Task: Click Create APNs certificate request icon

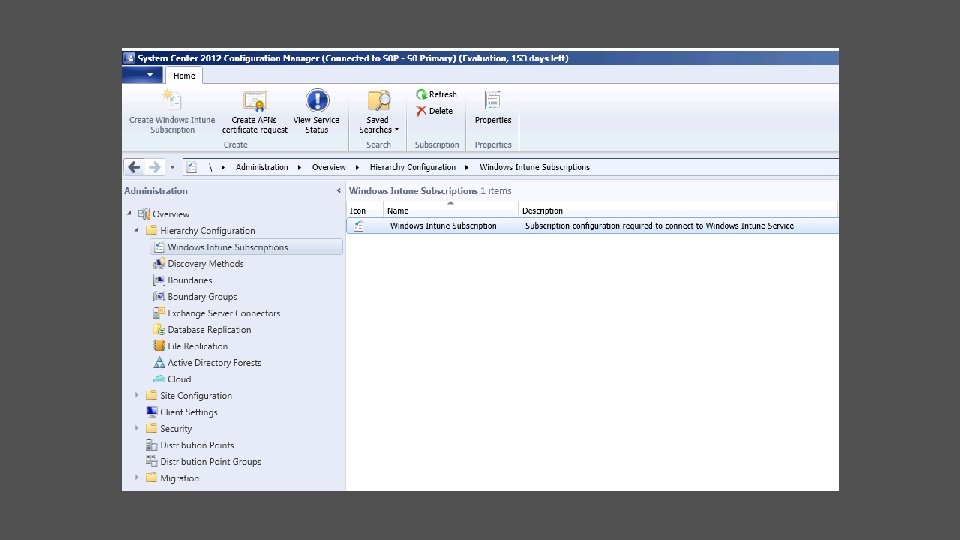Action: pos(254,100)
